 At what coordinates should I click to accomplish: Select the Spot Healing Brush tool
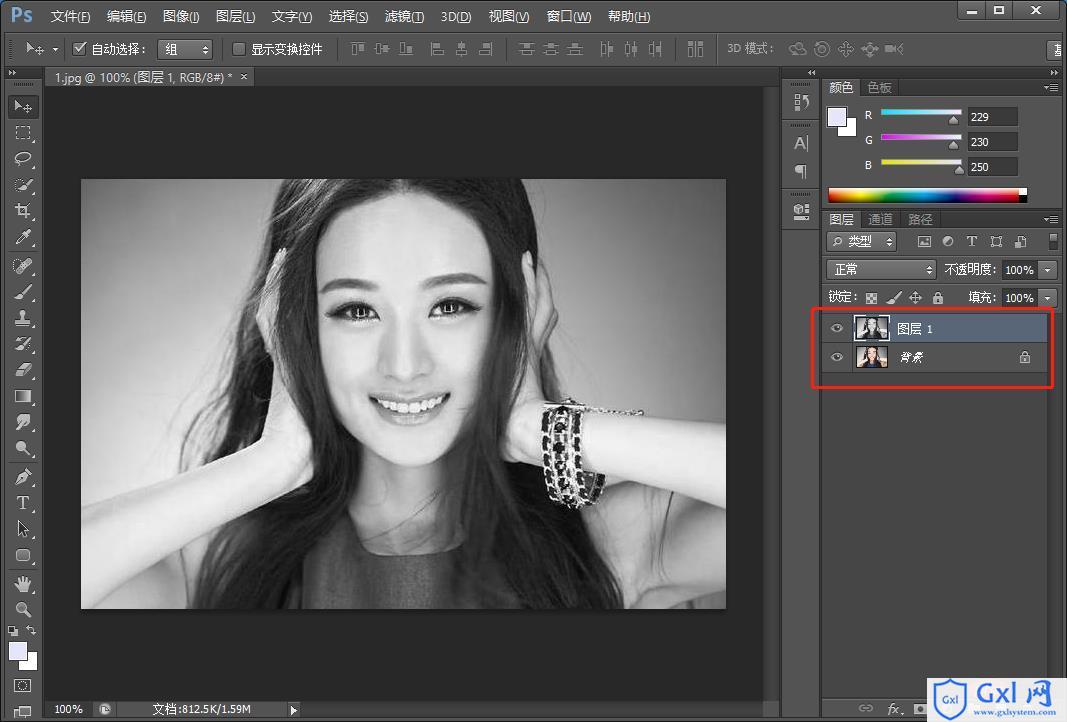(x=23, y=265)
